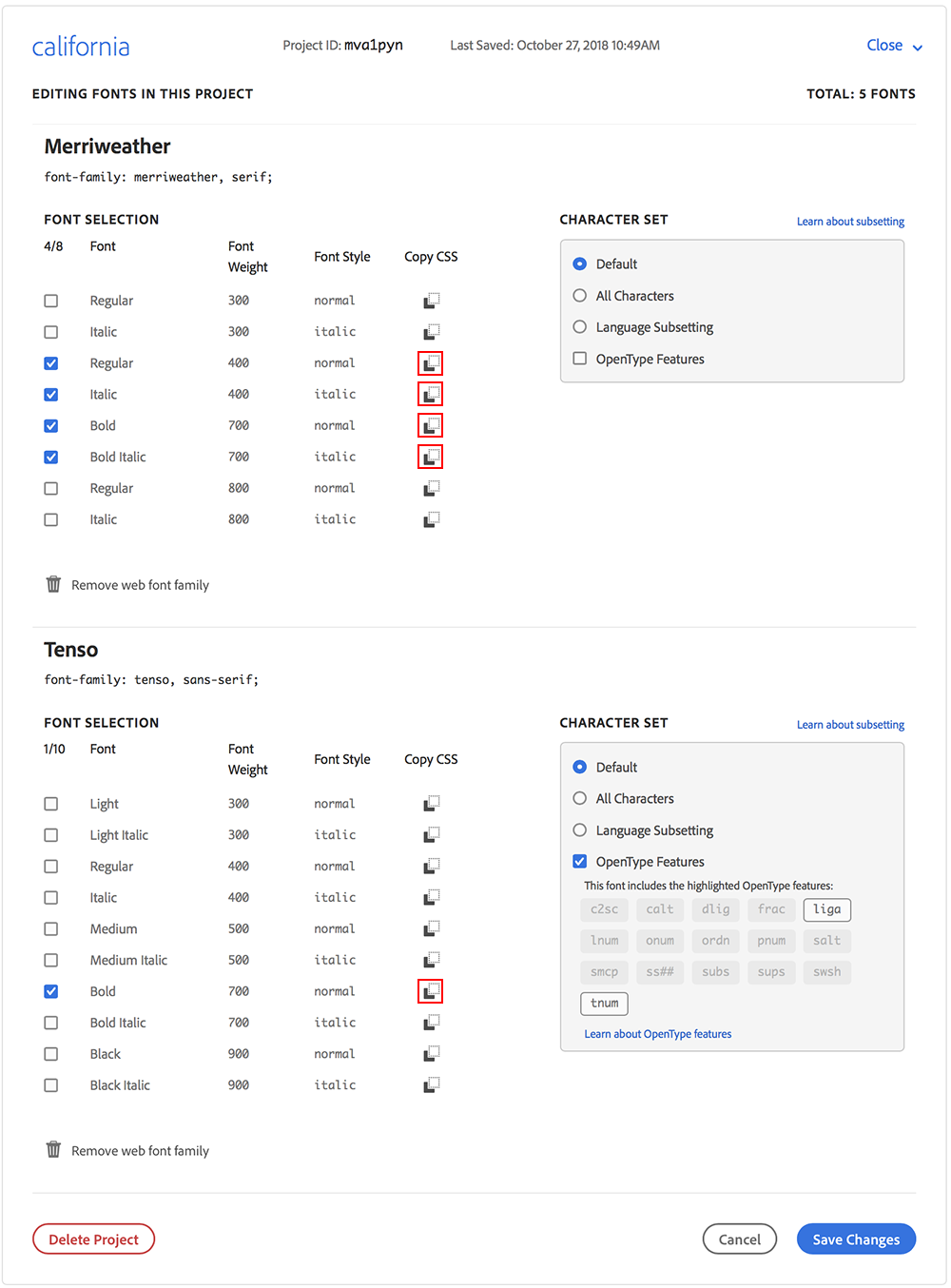The image size is (951, 1288).
Task: Copy CSS for Tenso Bold 700 normal
Action: pyautogui.click(x=431, y=992)
